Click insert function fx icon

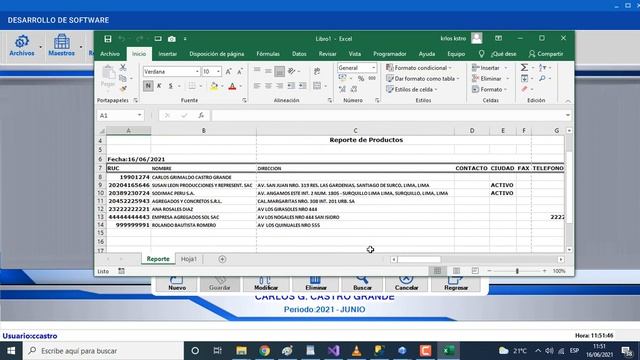point(201,116)
